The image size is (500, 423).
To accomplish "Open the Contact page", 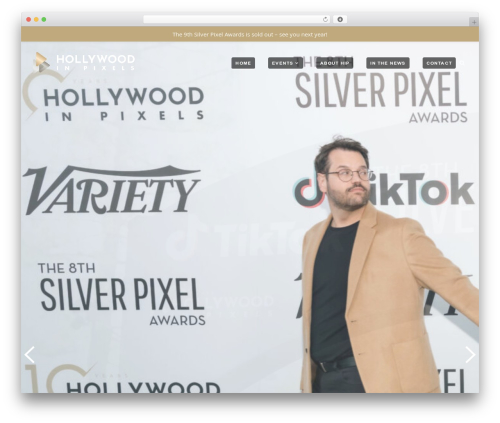I will [439, 63].
